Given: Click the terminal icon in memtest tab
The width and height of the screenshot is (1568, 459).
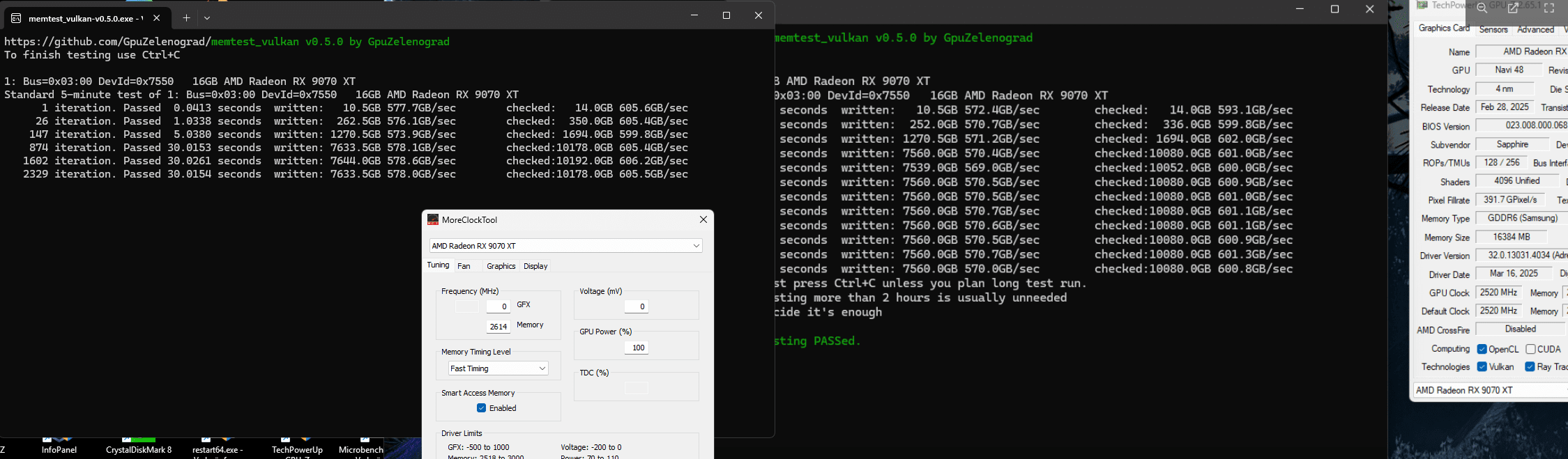Looking at the screenshot, I should tap(16, 18).
